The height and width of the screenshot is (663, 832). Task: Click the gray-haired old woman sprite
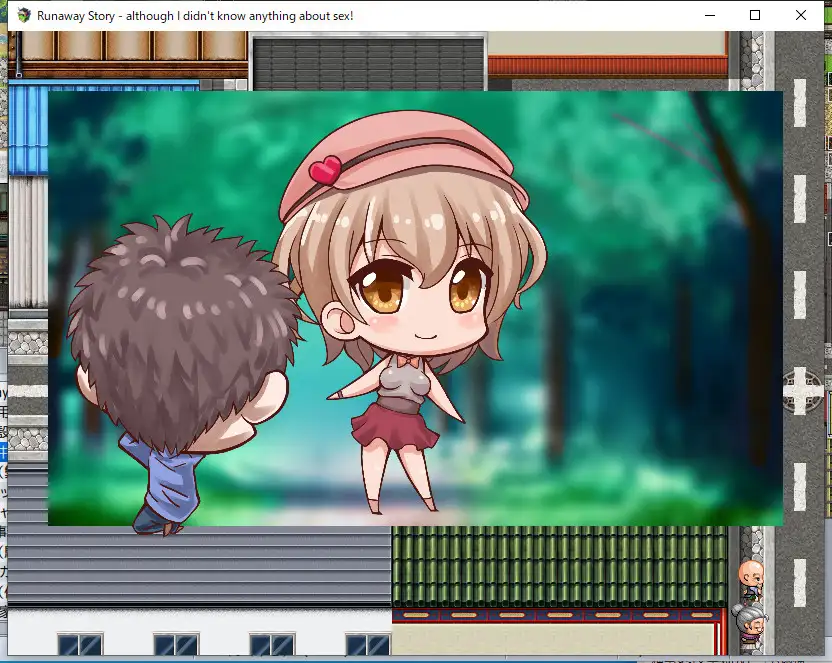tap(750, 627)
